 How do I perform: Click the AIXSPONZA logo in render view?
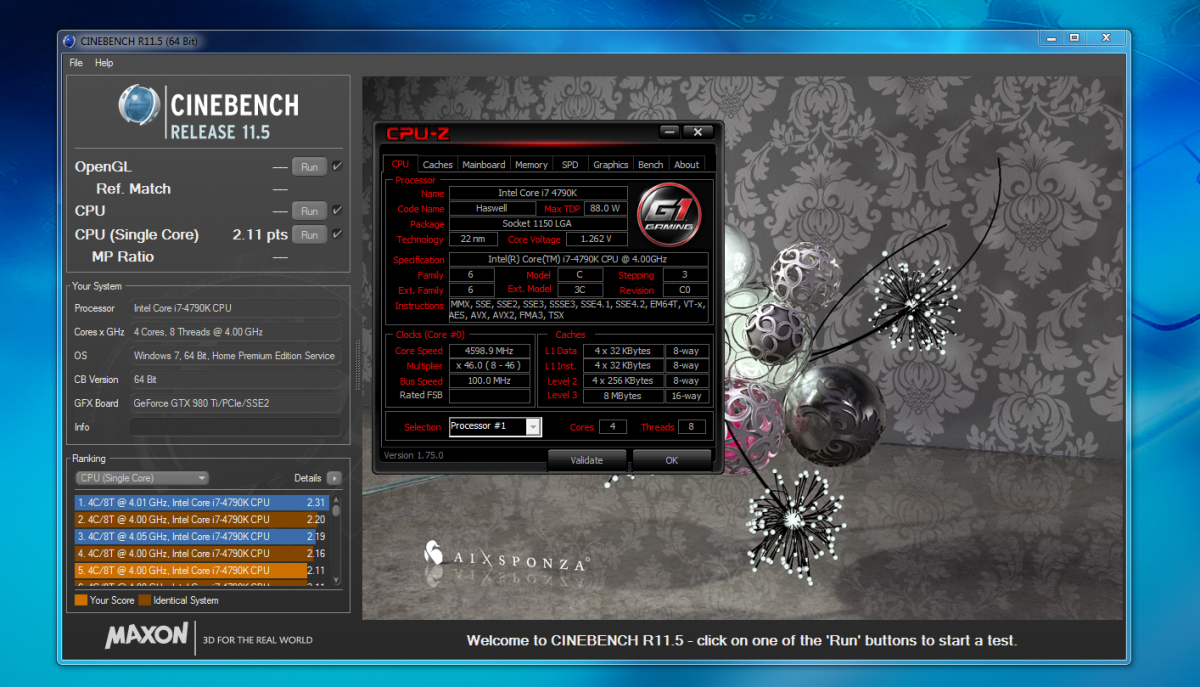tap(505, 558)
